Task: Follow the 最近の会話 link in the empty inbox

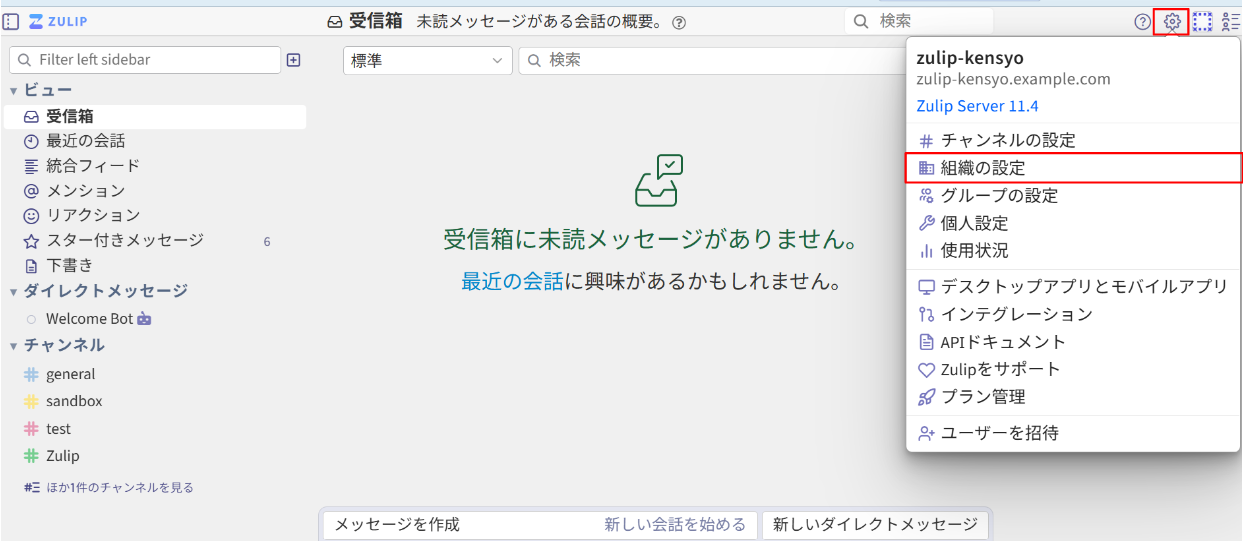Action: 512,282
